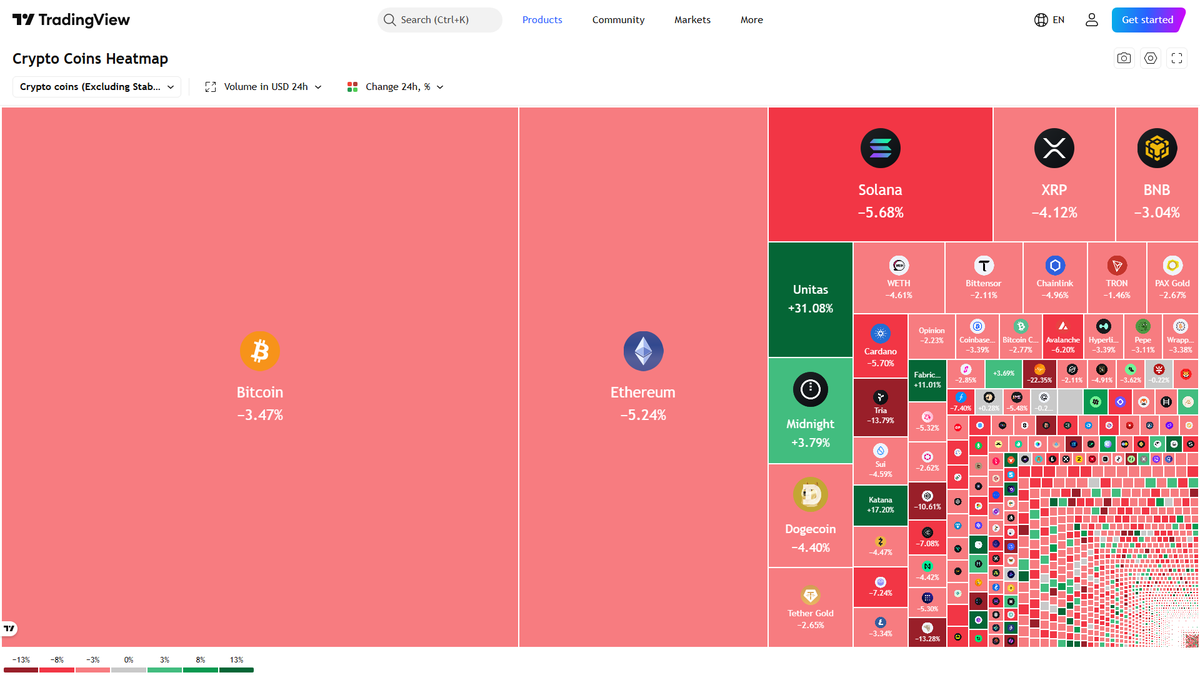This screenshot has height=675, width=1200.
Task: Click the −5.32% tile
Action: (x=927, y=421)
